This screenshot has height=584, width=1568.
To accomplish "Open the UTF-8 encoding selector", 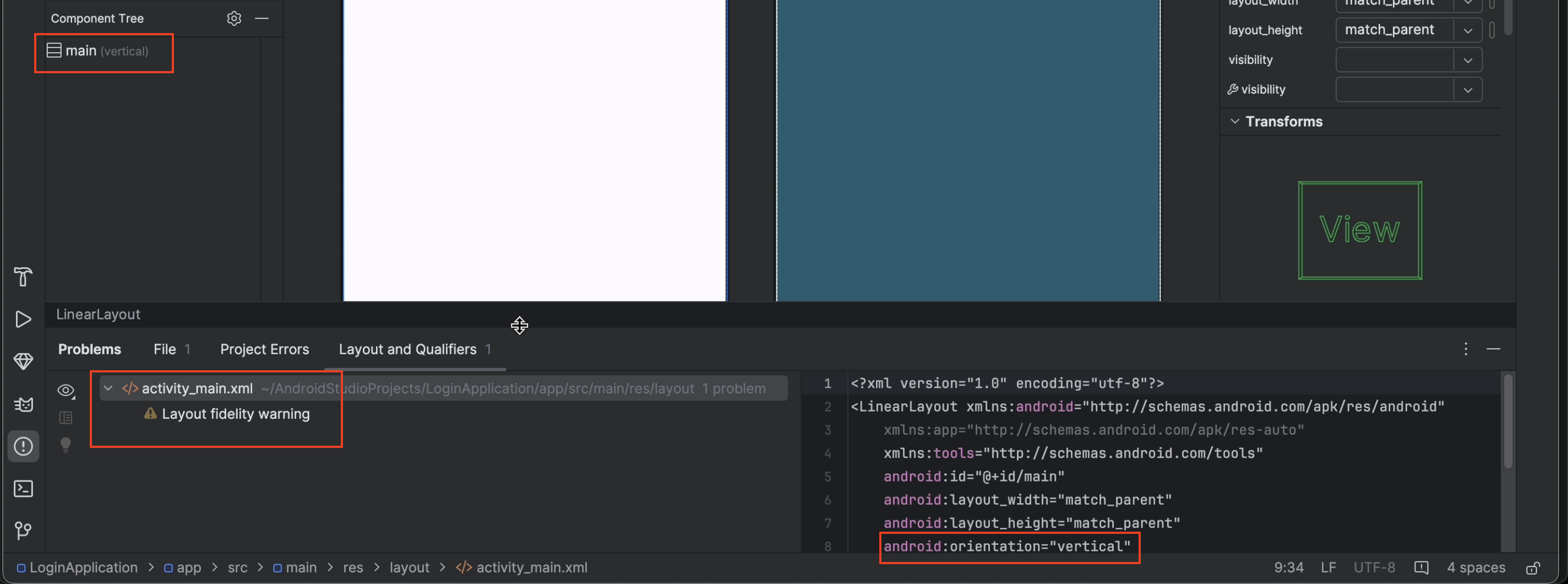I will (1374, 567).
